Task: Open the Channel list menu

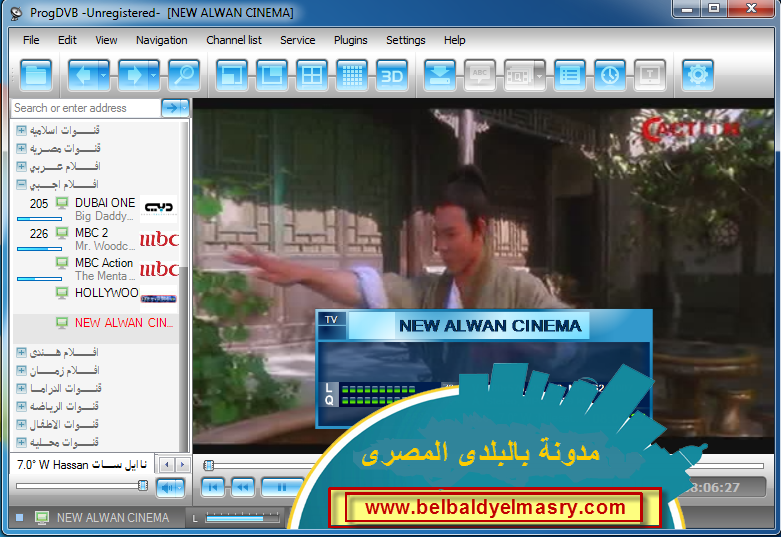Action: coord(234,40)
